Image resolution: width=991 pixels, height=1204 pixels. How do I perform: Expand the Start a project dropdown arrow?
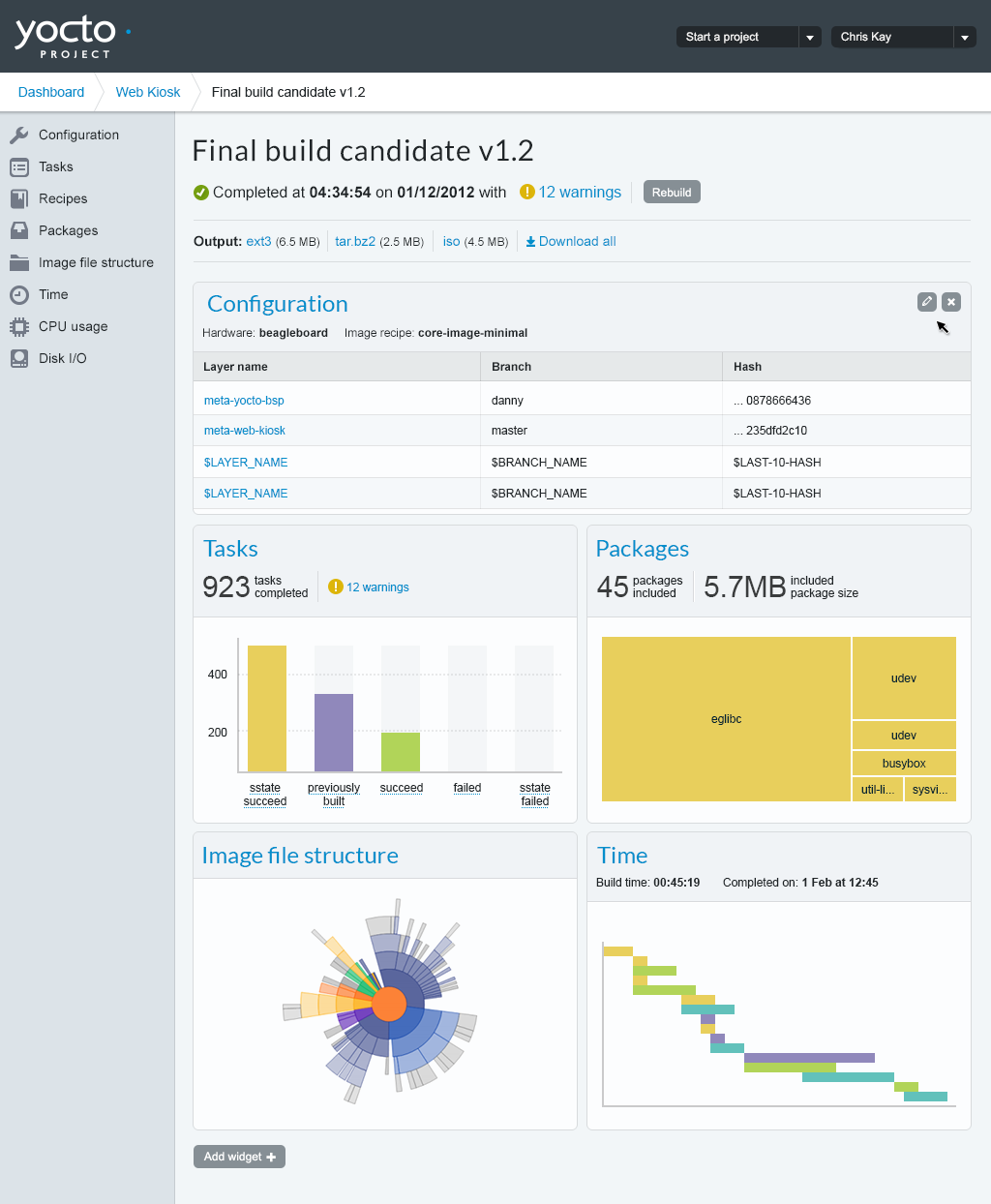click(810, 37)
